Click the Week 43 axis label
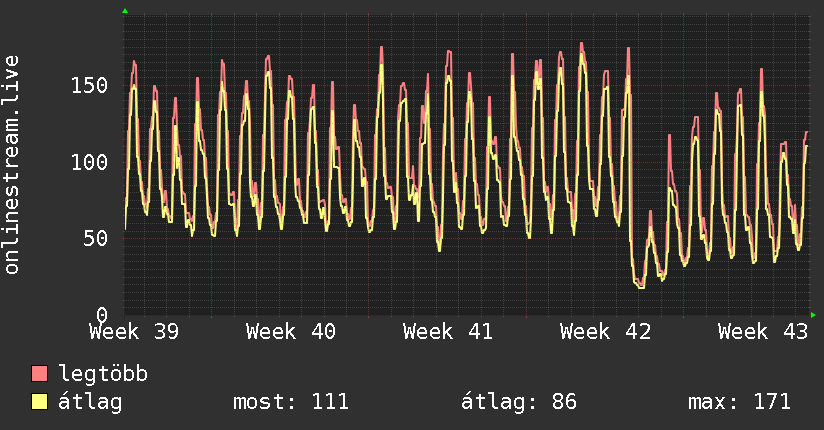 [763, 332]
